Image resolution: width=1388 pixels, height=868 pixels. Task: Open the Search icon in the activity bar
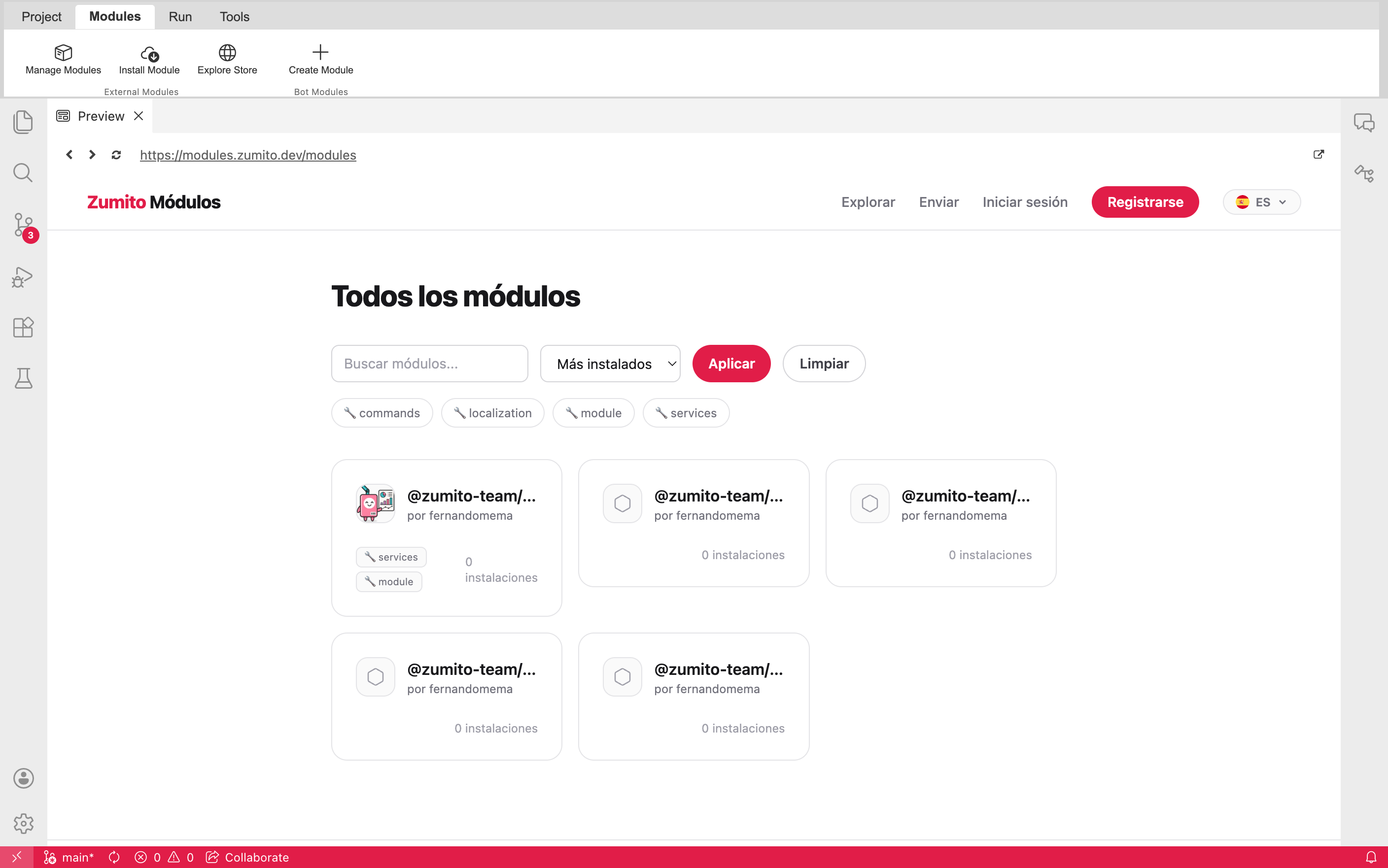point(23,173)
